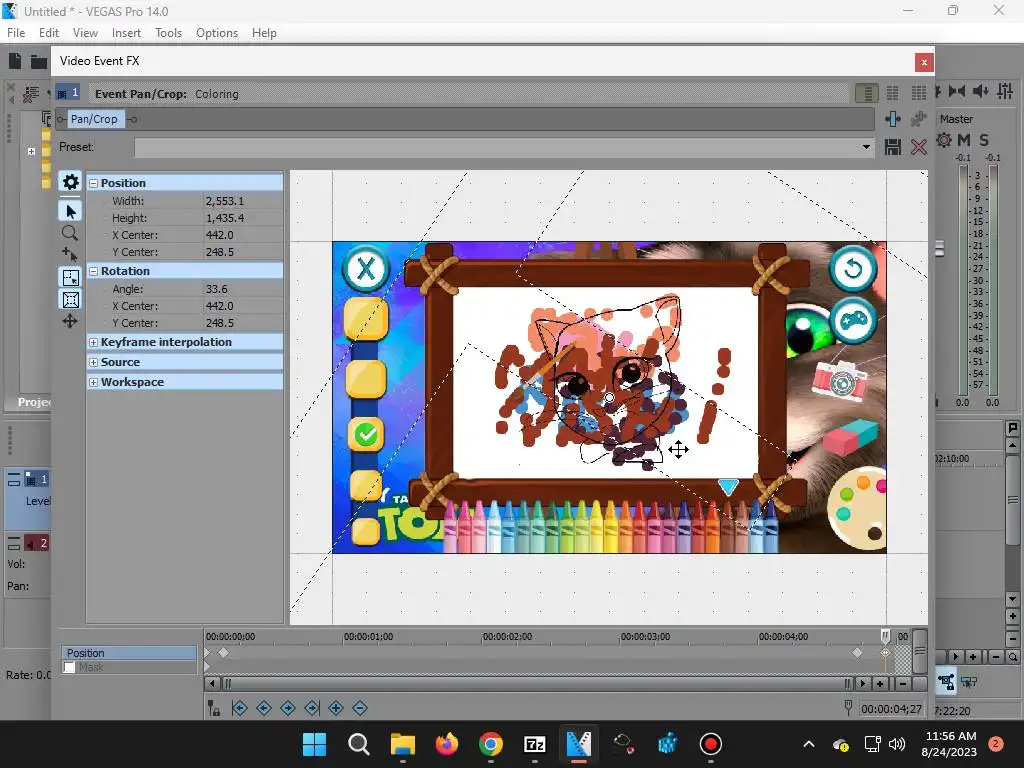Open the Mixing Console sliders icon

point(1005,91)
